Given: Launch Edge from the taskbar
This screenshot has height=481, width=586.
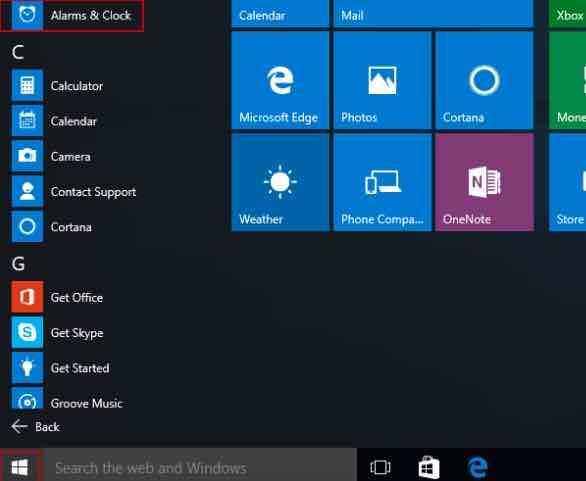Looking at the screenshot, I should pyautogui.click(x=478, y=467).
